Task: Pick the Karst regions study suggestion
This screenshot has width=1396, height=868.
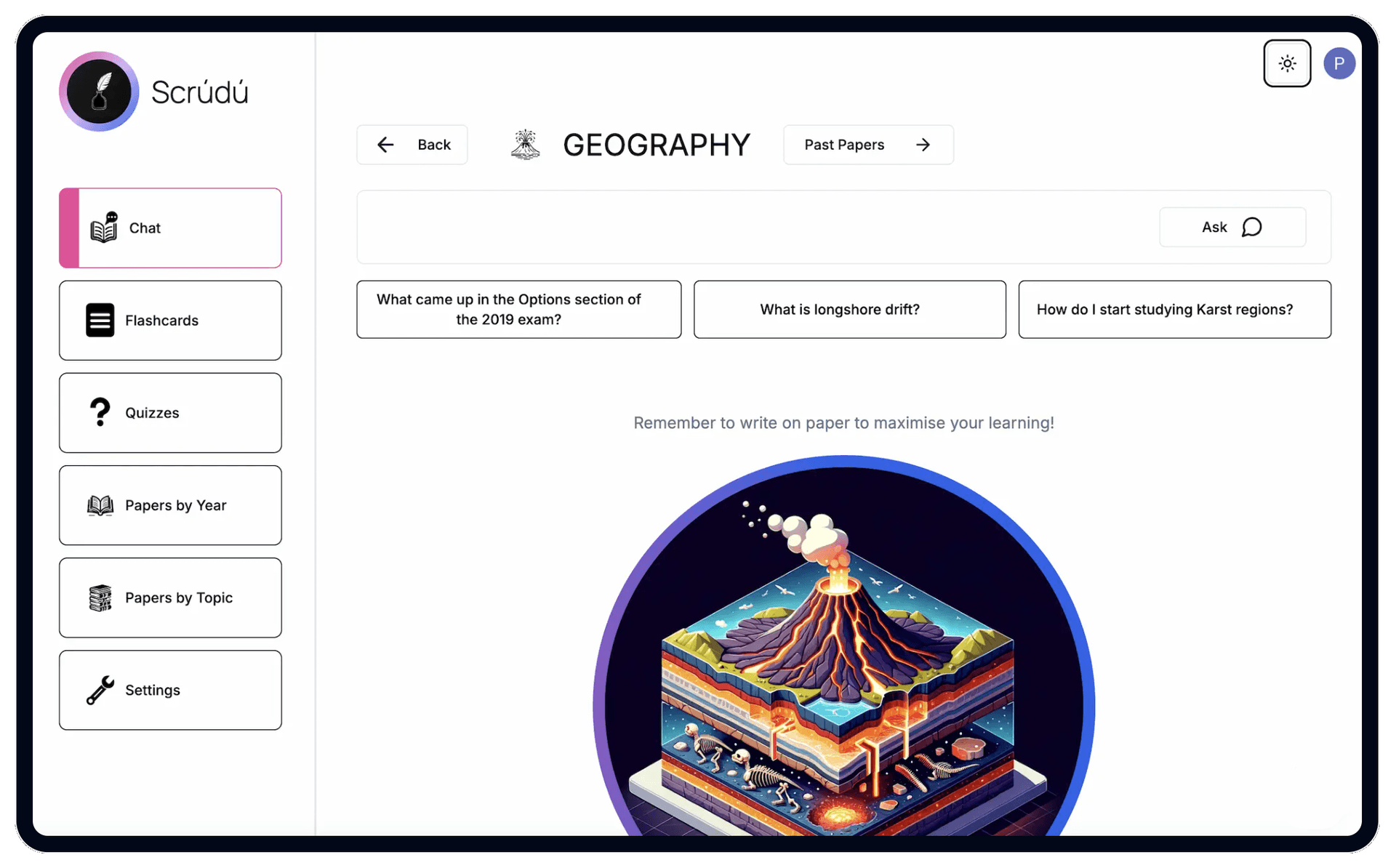Action: click(x=1175, y=310)
